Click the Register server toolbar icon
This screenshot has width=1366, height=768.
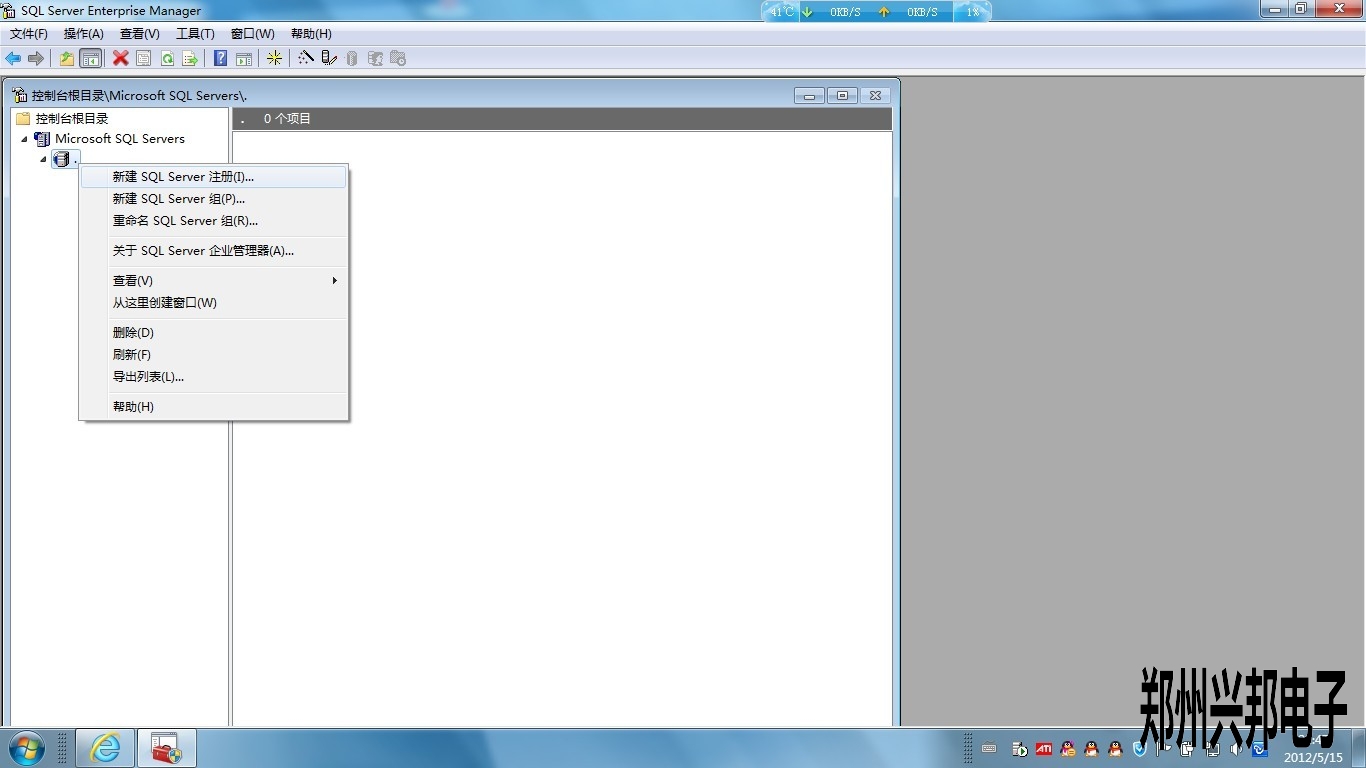[329, 59]
